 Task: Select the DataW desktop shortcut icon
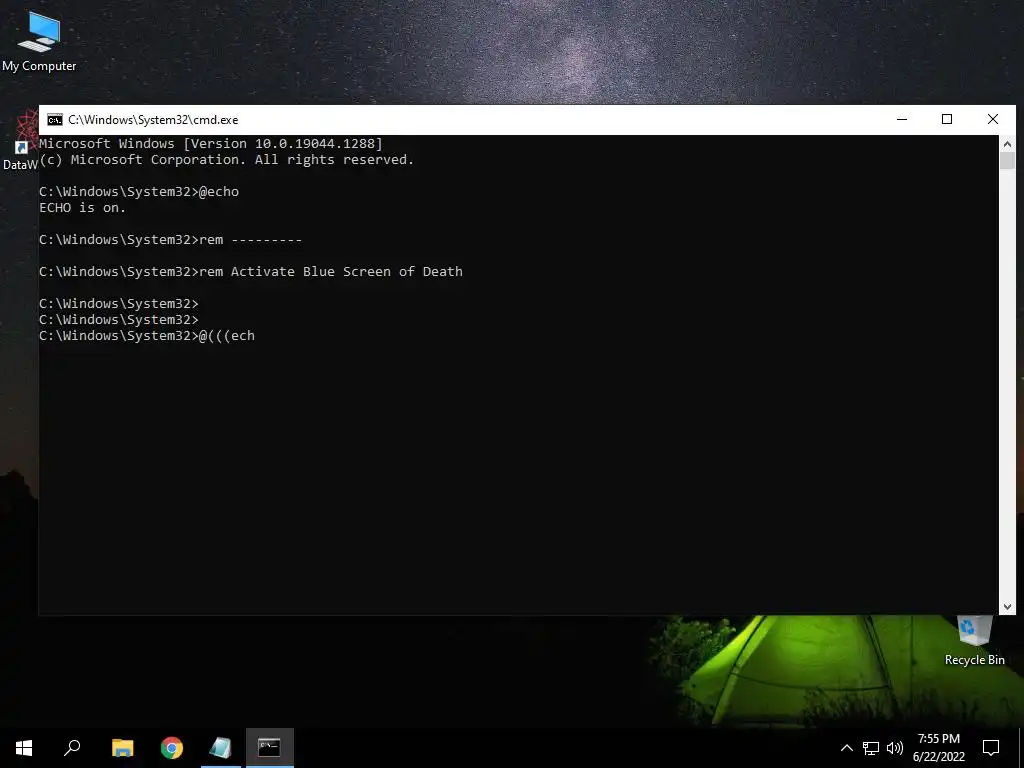(x=20, y=140)
